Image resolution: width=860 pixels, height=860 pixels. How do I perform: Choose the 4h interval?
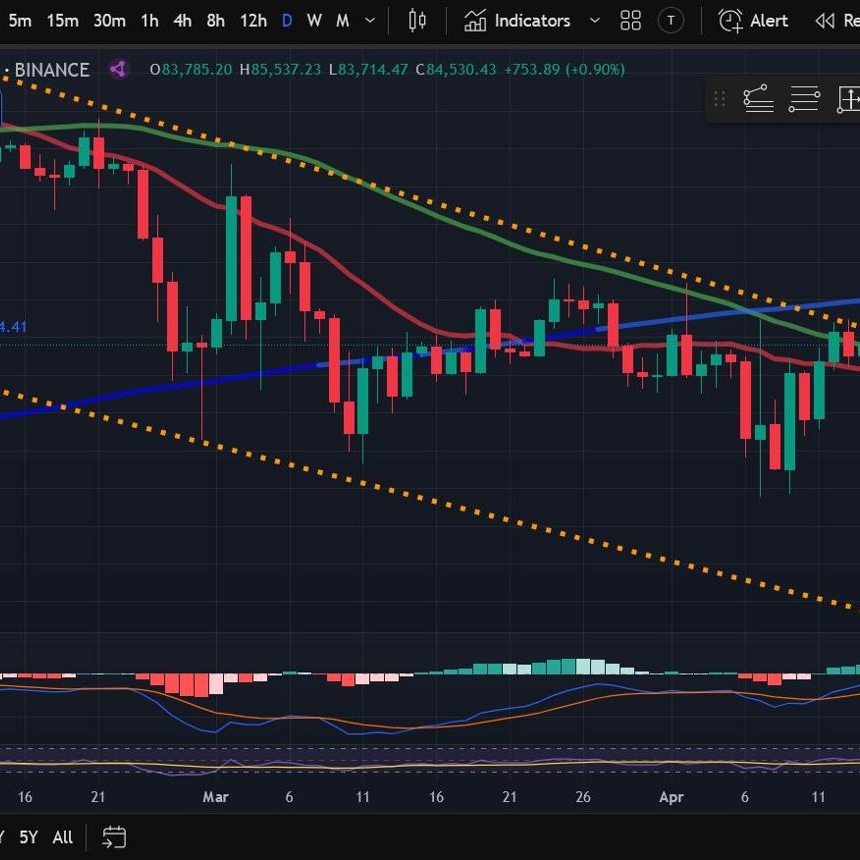[182, 21]
